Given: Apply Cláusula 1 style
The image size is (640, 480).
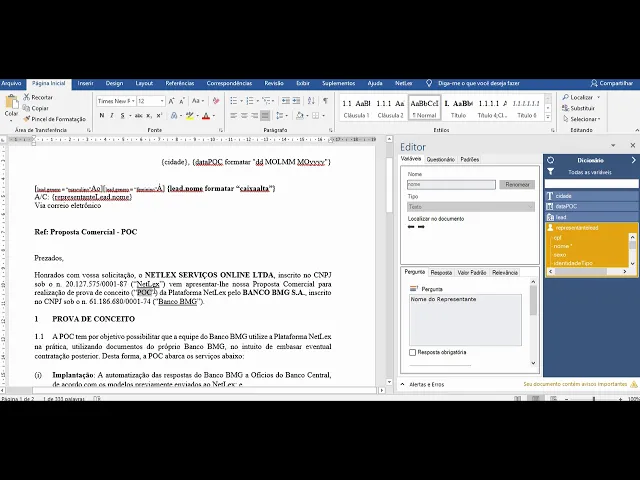Looking at the screenshot, I should click(356, 108).
